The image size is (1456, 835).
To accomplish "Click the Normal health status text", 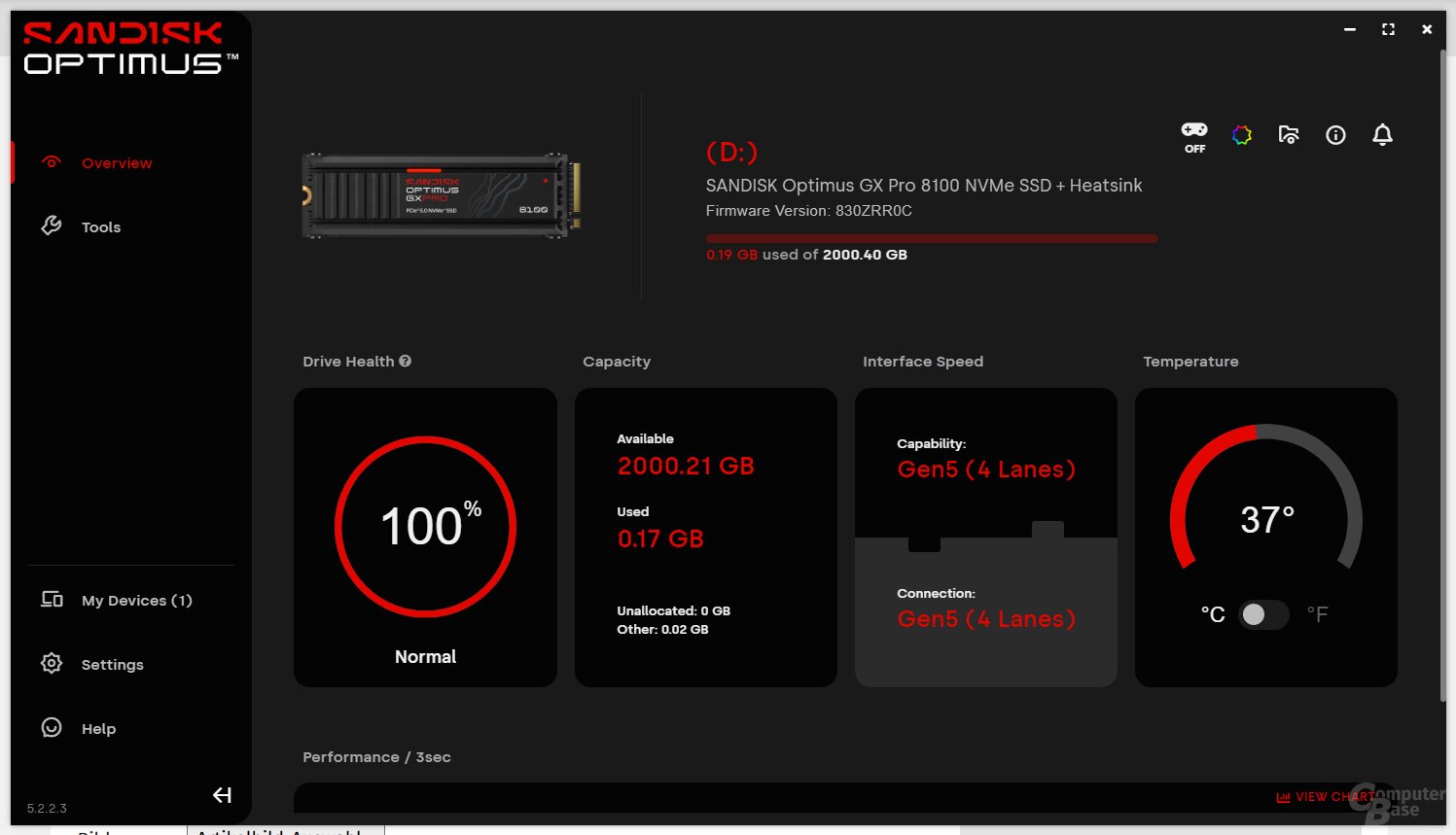I will click(x=425, y=657).
